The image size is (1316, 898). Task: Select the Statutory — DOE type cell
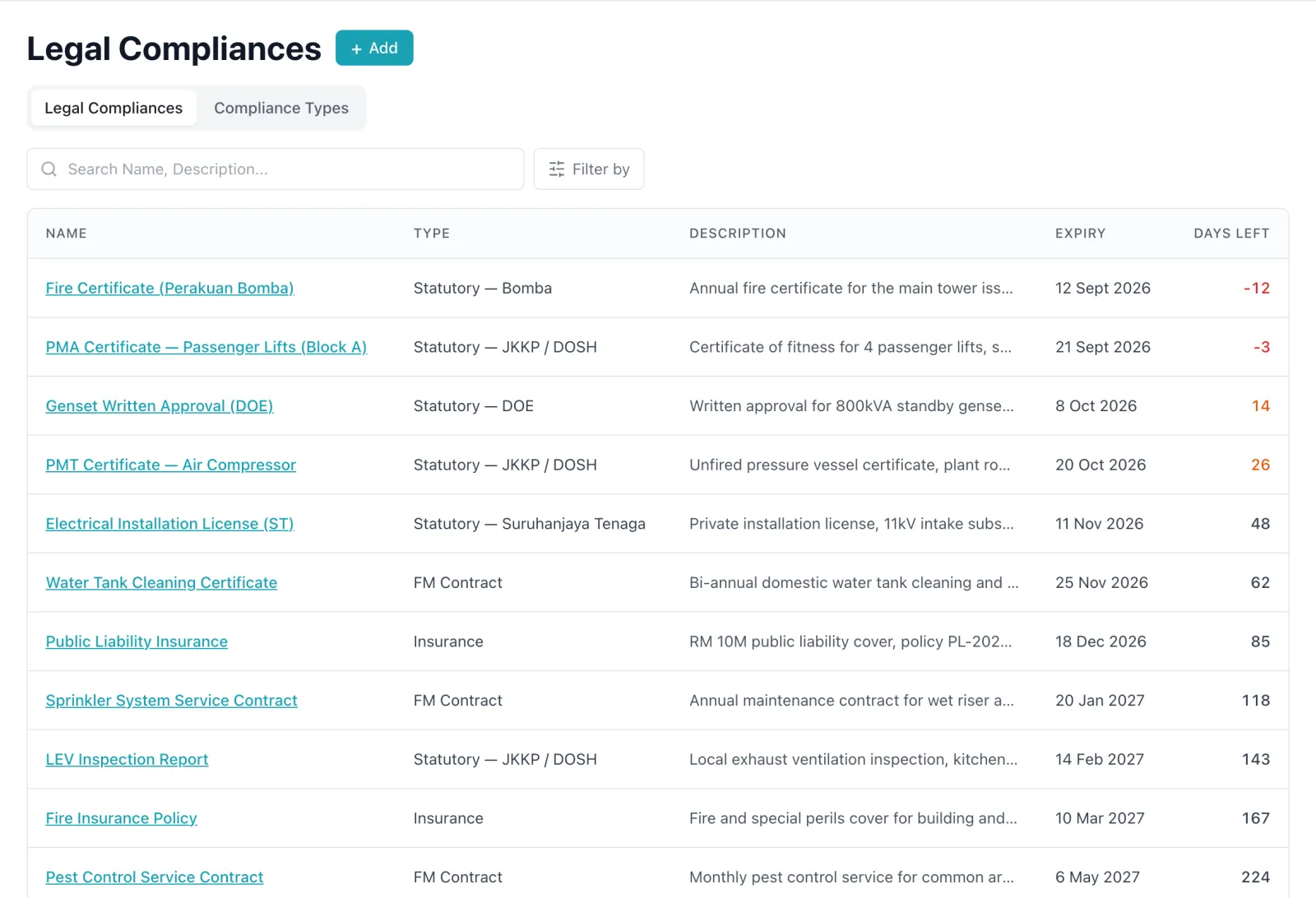tap(474, 405)
